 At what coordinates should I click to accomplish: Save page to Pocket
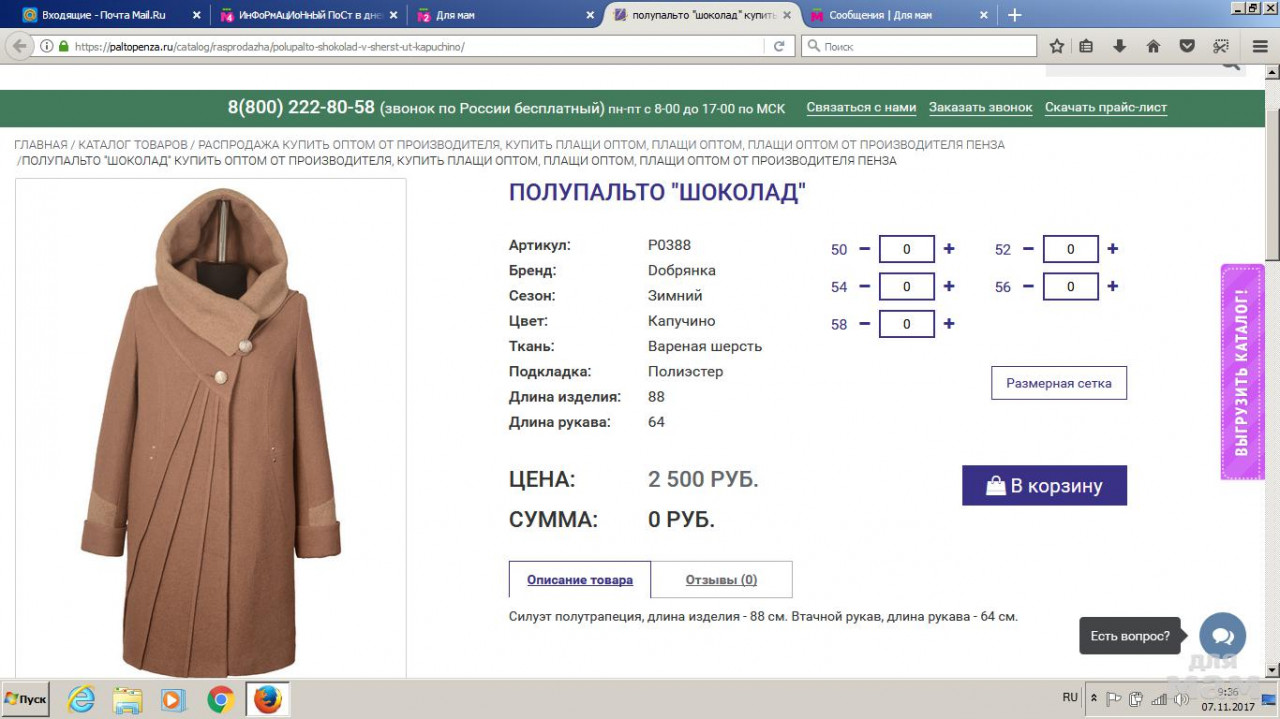pos(1187,46)
